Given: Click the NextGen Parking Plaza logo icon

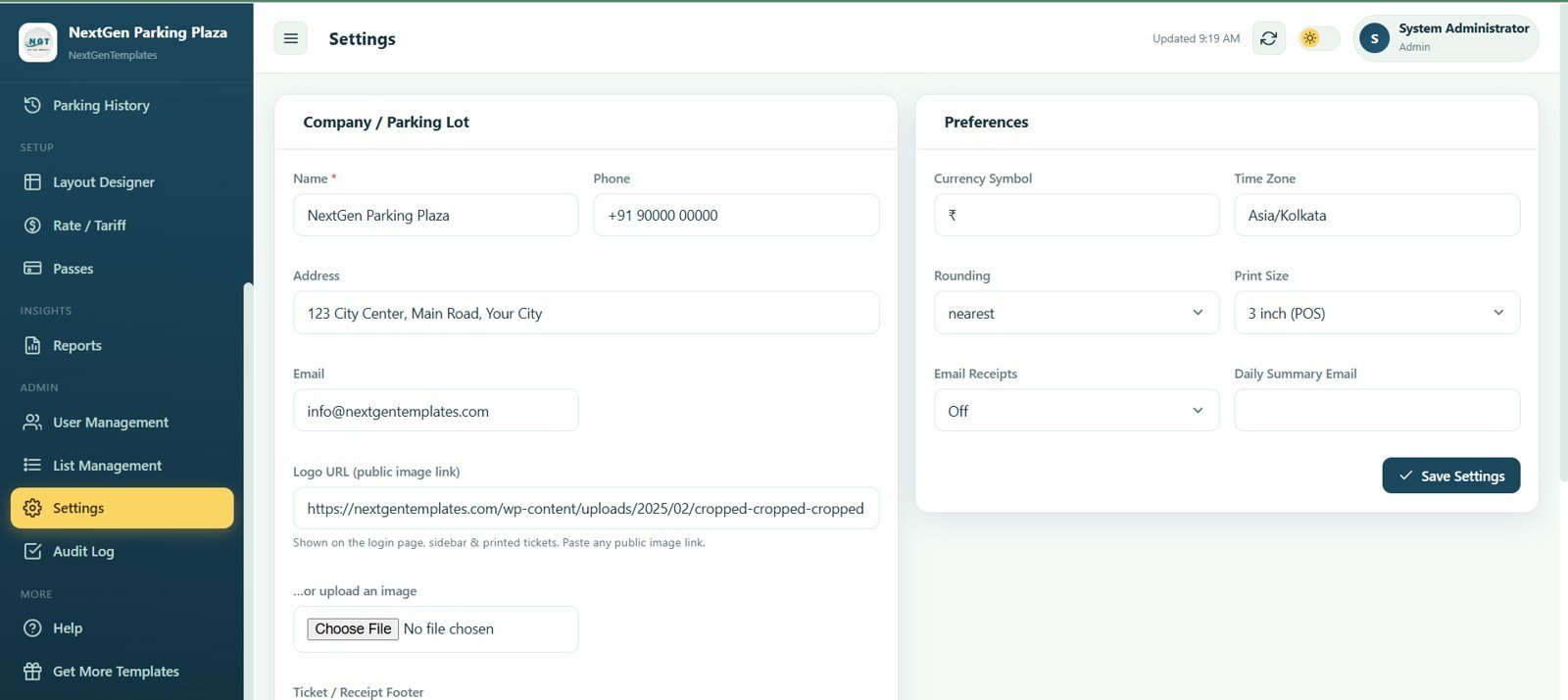Looking at the screenshot, I should pyautogui.click(x=38, y=42).
